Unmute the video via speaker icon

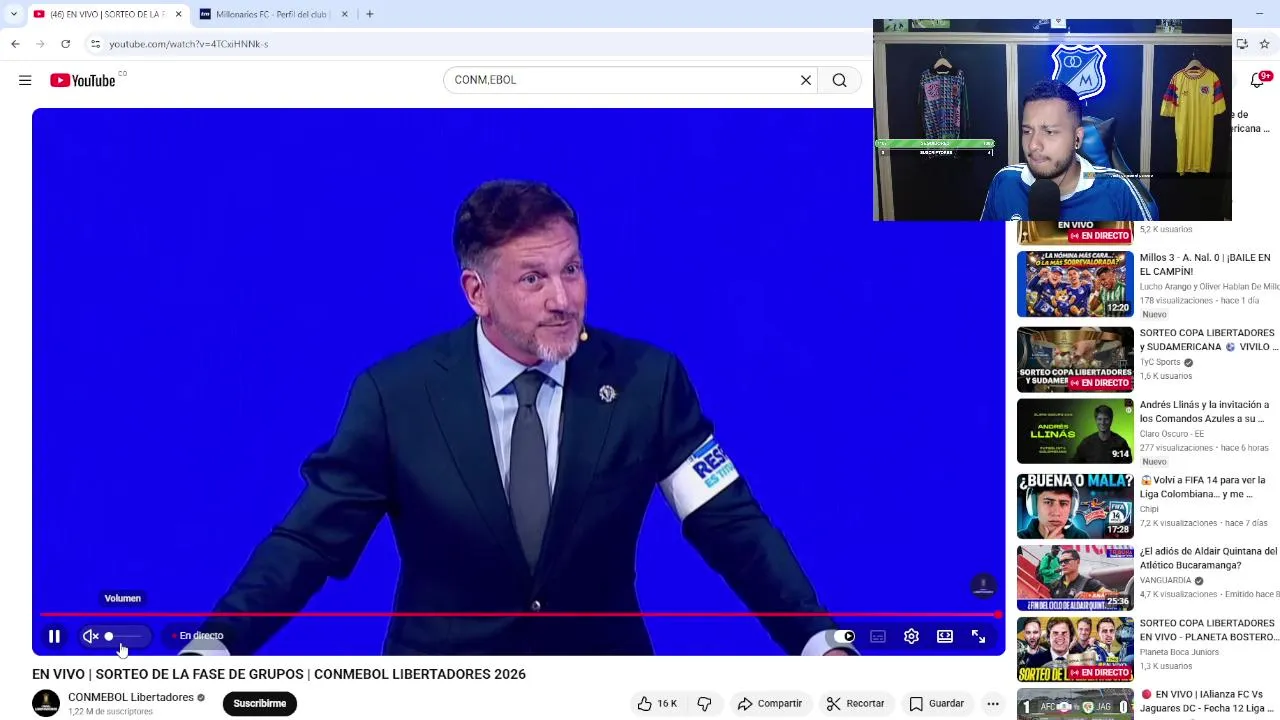90,636
